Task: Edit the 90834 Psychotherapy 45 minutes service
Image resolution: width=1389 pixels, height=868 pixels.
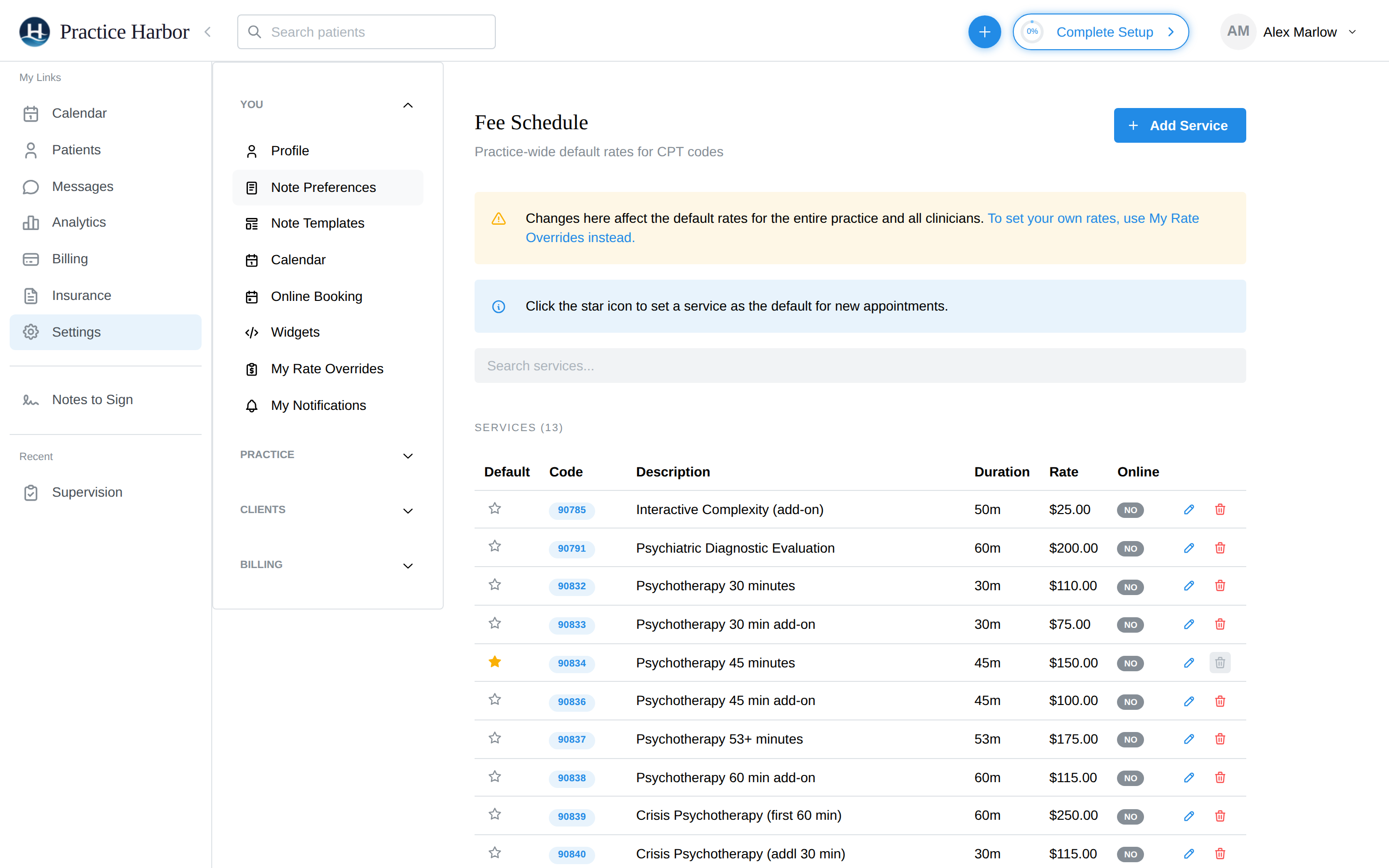Action: [x=1189, y=663]
